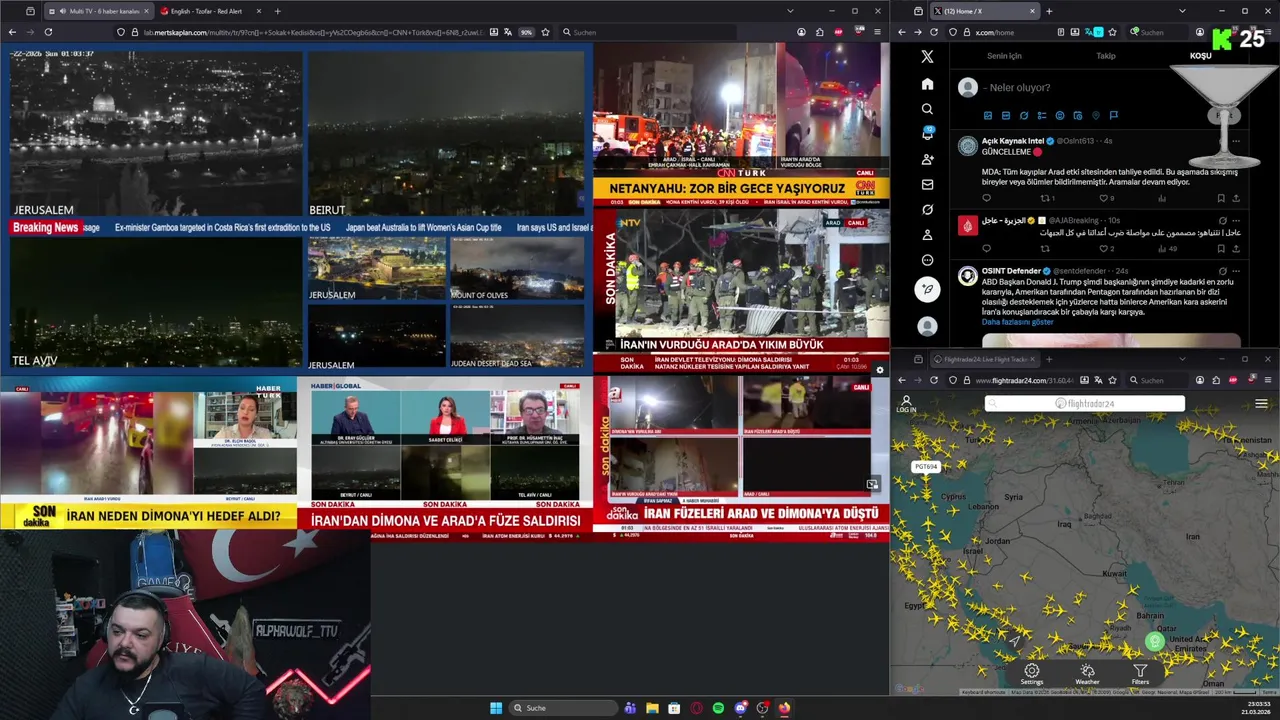Add a GIF in the X post composer

click(1006, 116)
